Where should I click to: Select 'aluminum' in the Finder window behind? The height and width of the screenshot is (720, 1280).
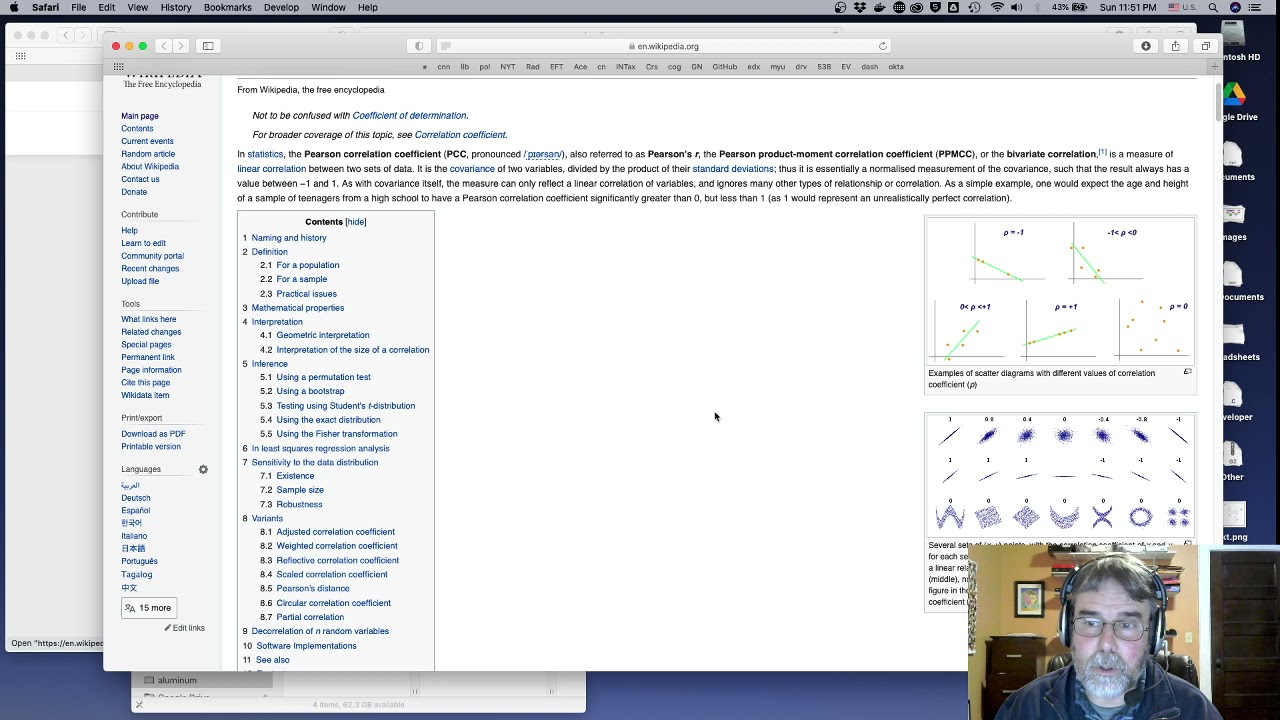(x=177, y=680)
